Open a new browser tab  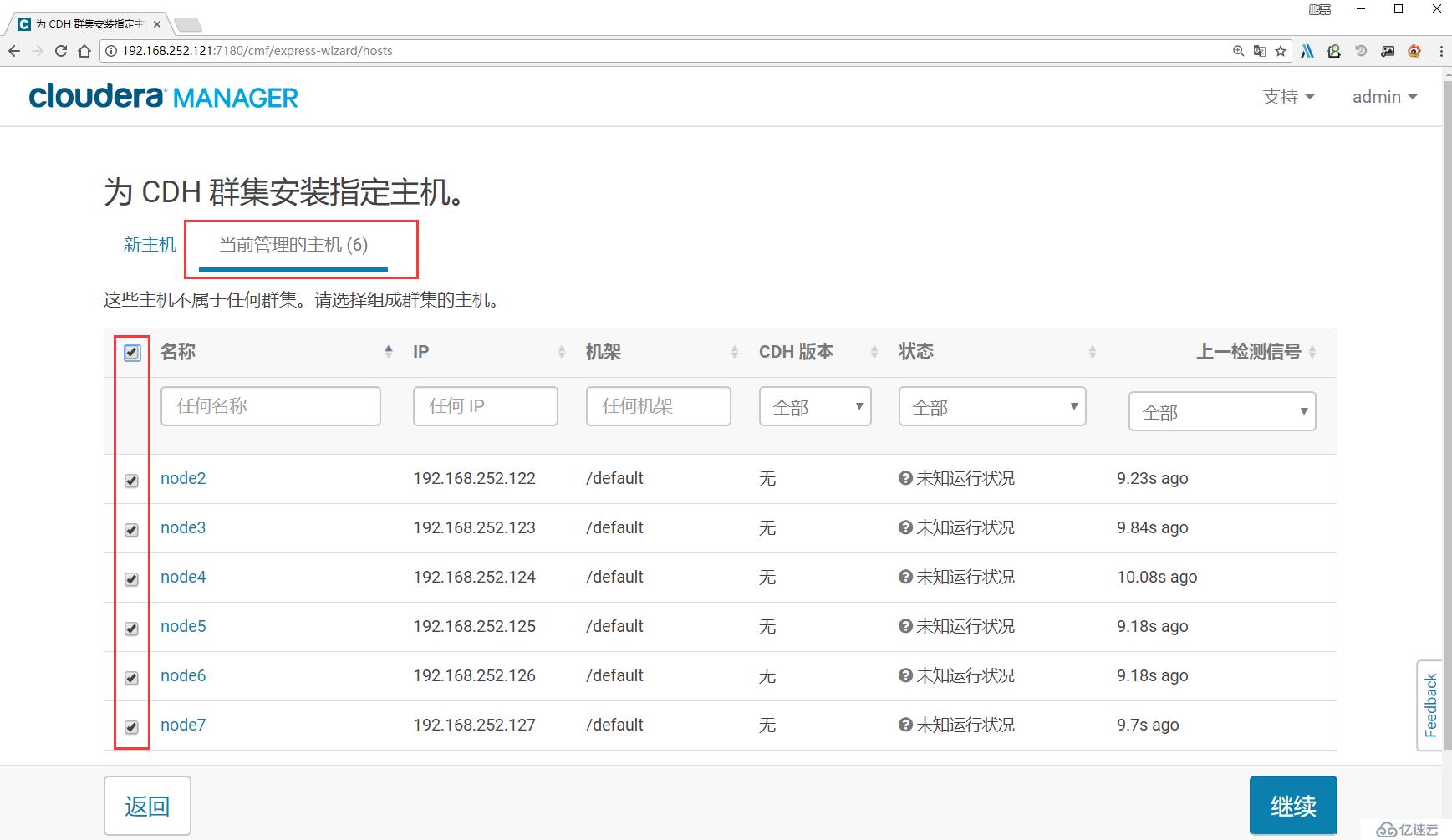187,24
